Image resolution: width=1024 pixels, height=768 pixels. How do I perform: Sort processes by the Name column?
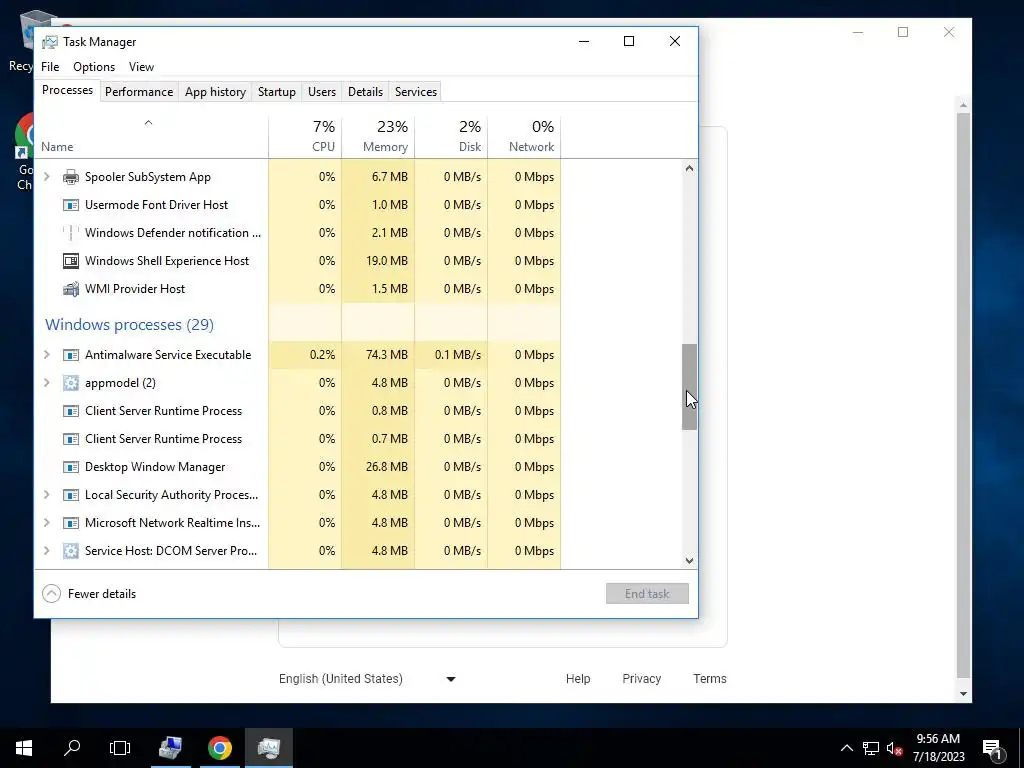(151, 137)
